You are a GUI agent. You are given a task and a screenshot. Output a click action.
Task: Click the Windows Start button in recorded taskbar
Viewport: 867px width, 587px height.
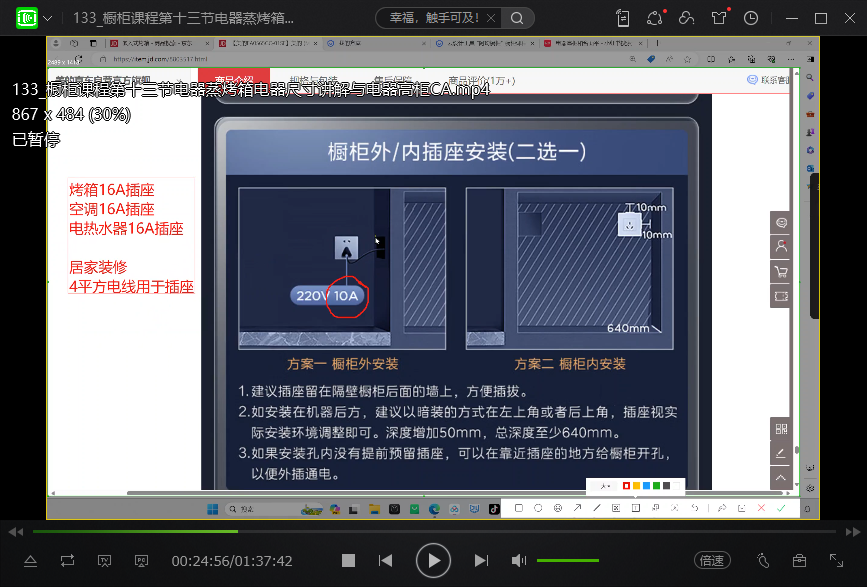coord(212,509)
